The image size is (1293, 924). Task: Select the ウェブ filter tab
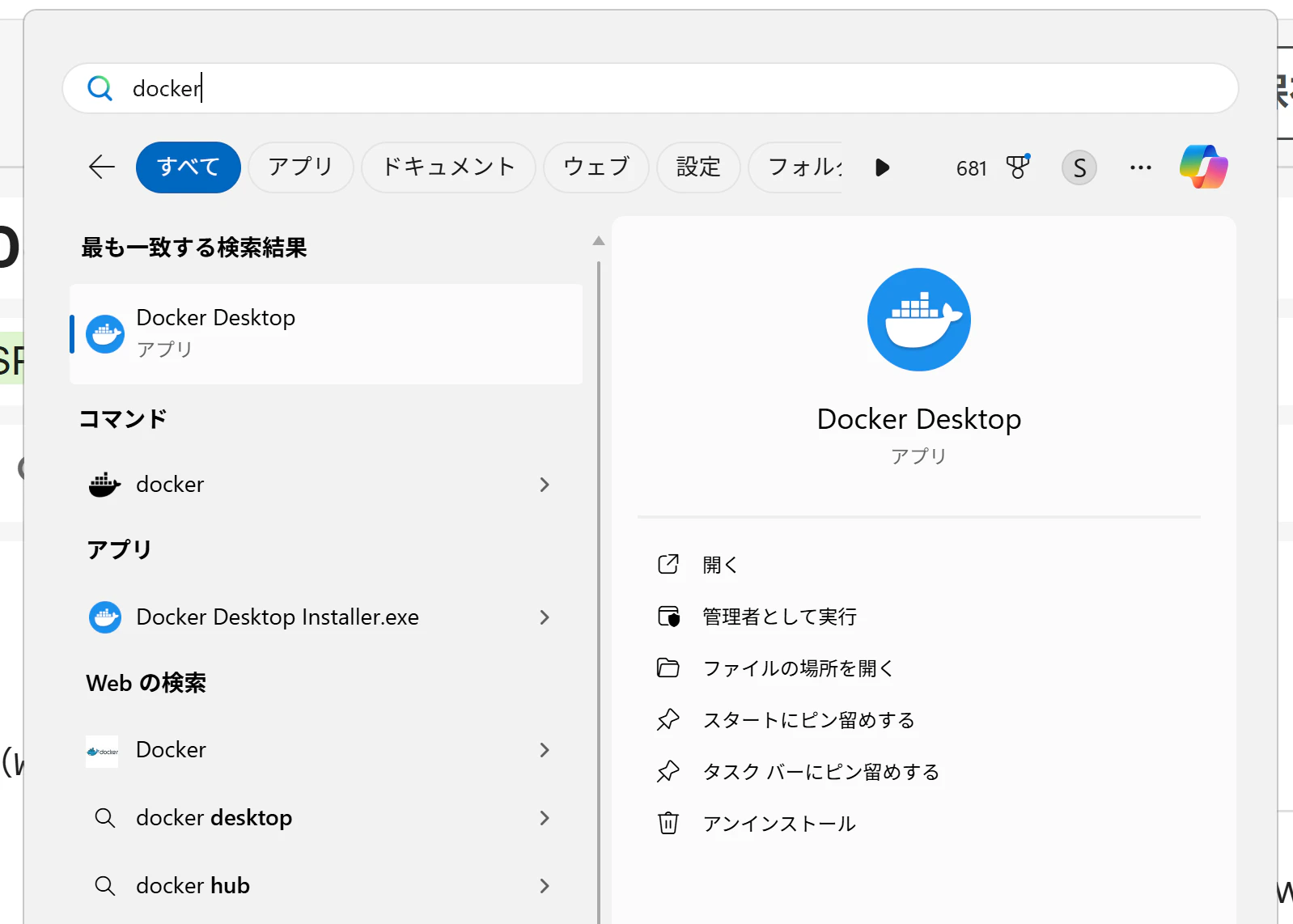[x=596, y=167]
